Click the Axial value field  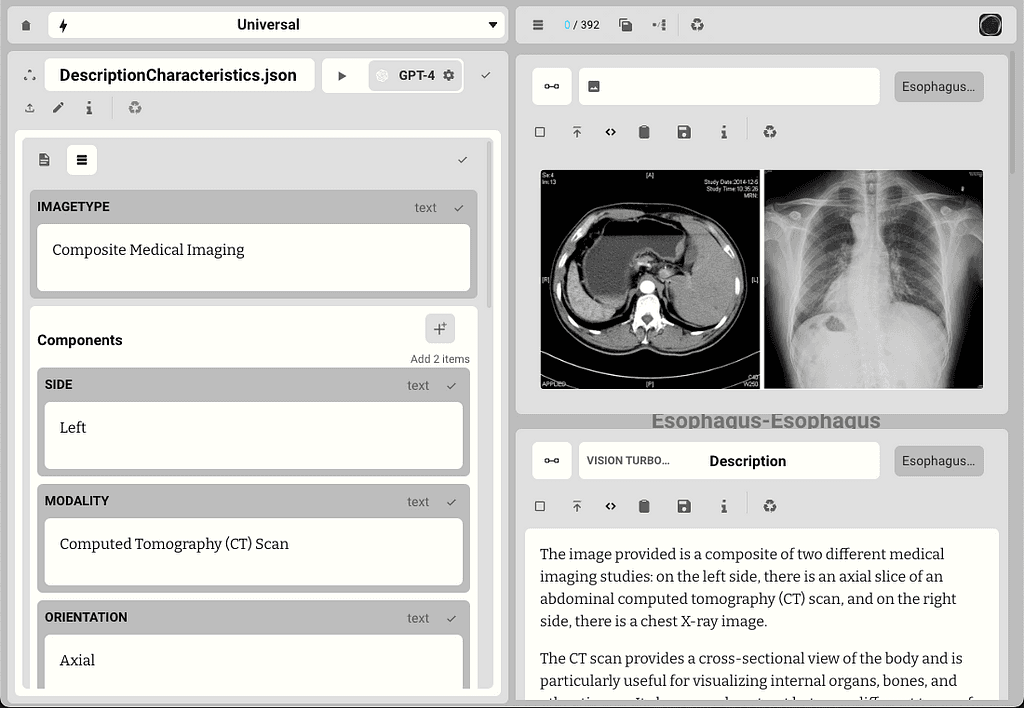[253, 661]
